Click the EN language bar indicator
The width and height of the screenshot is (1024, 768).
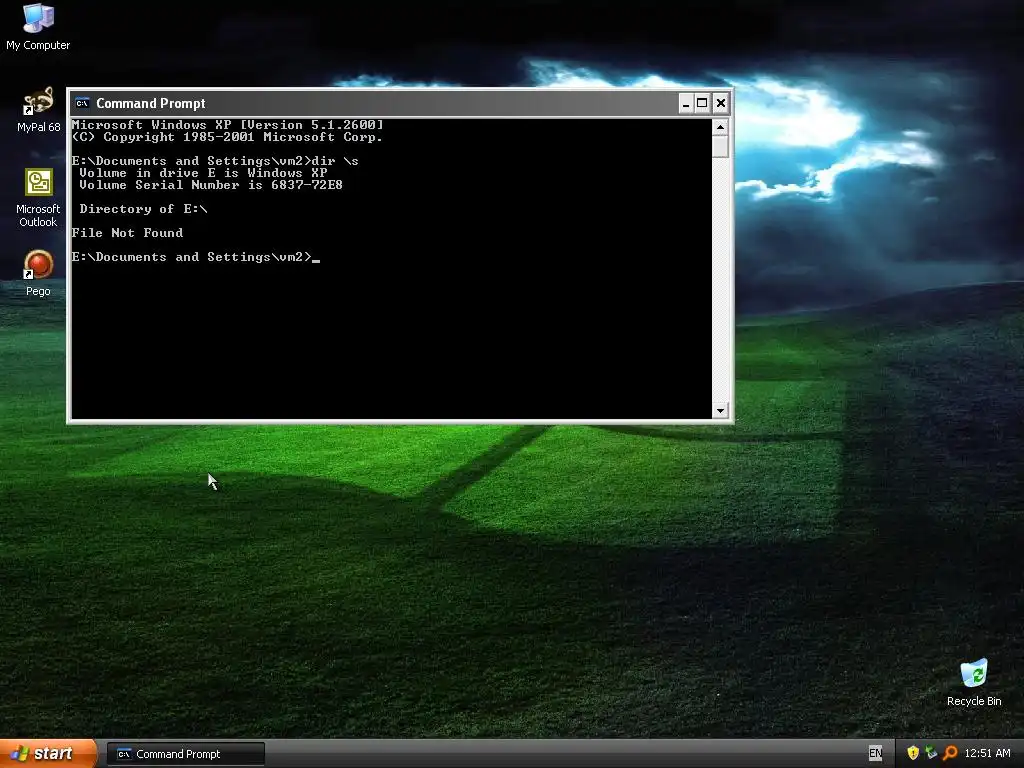pos(875,754)
